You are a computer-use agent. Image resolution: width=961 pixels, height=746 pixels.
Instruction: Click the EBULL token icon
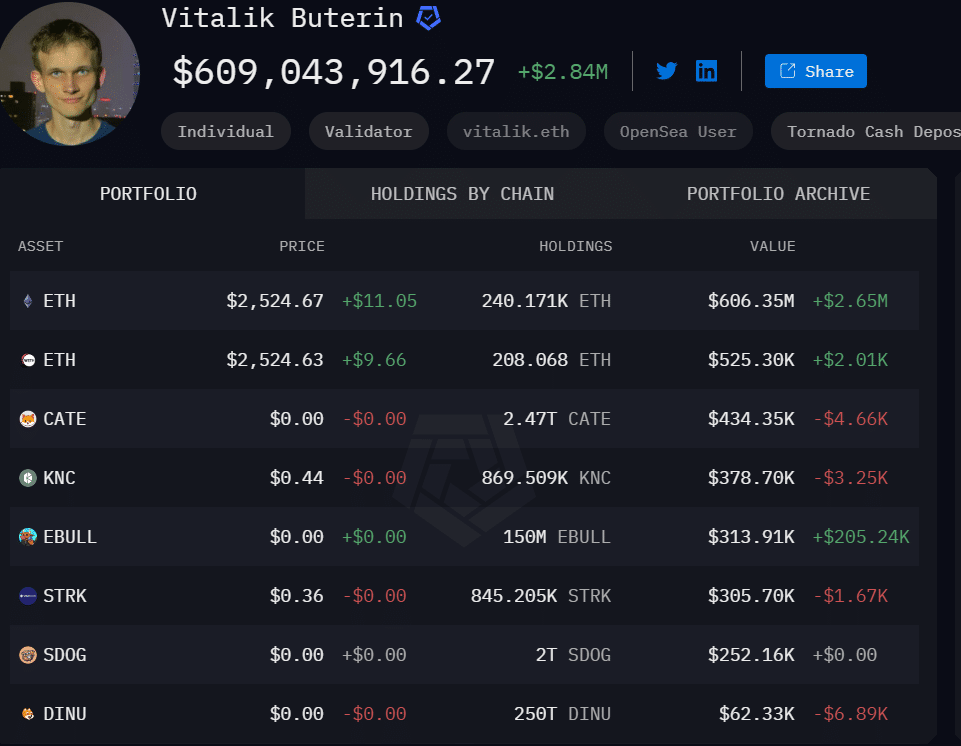(28, 537)
